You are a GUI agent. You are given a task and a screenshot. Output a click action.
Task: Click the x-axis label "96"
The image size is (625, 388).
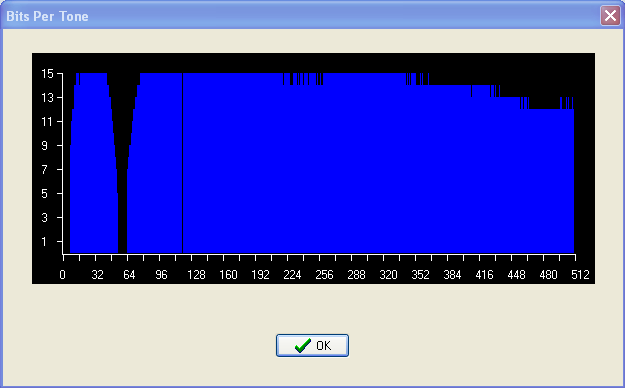coord(161,275)
